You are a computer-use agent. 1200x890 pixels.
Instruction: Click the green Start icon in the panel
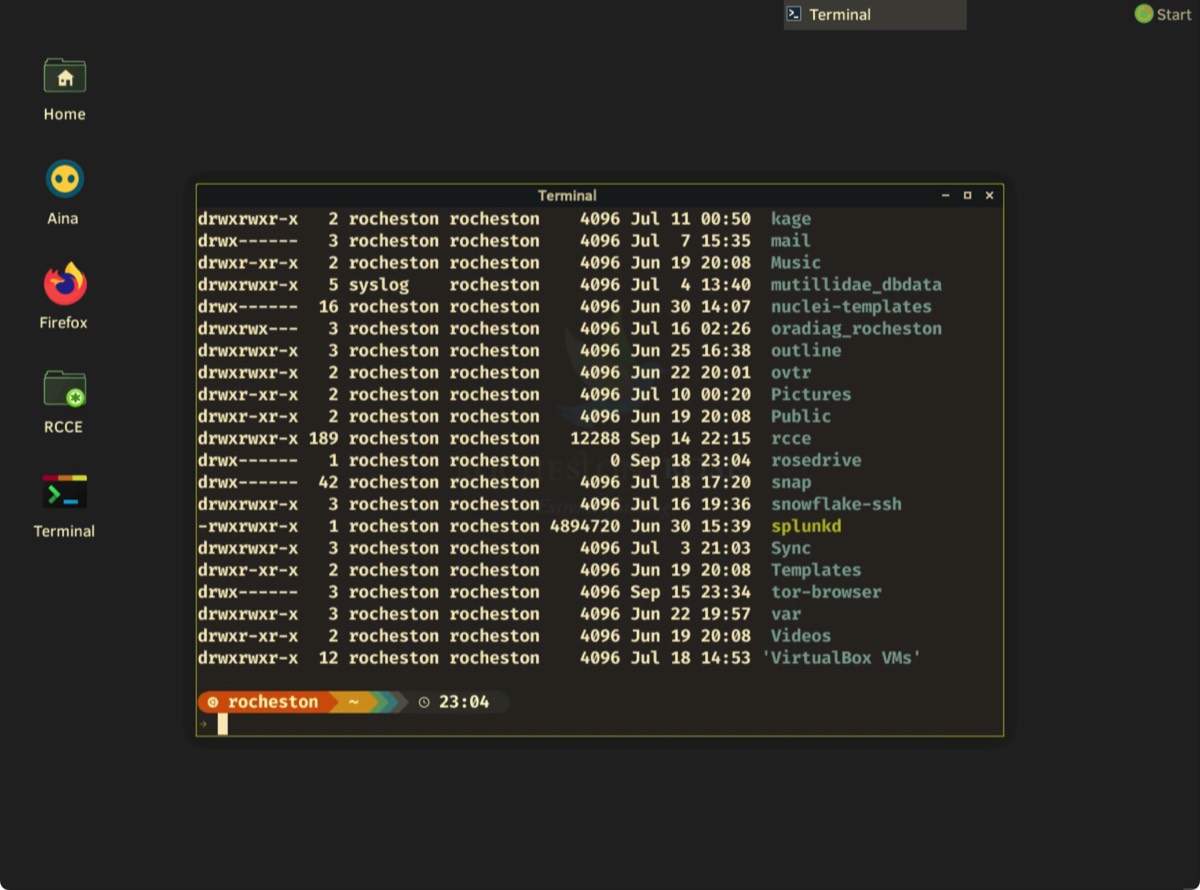pos(1144,14)
